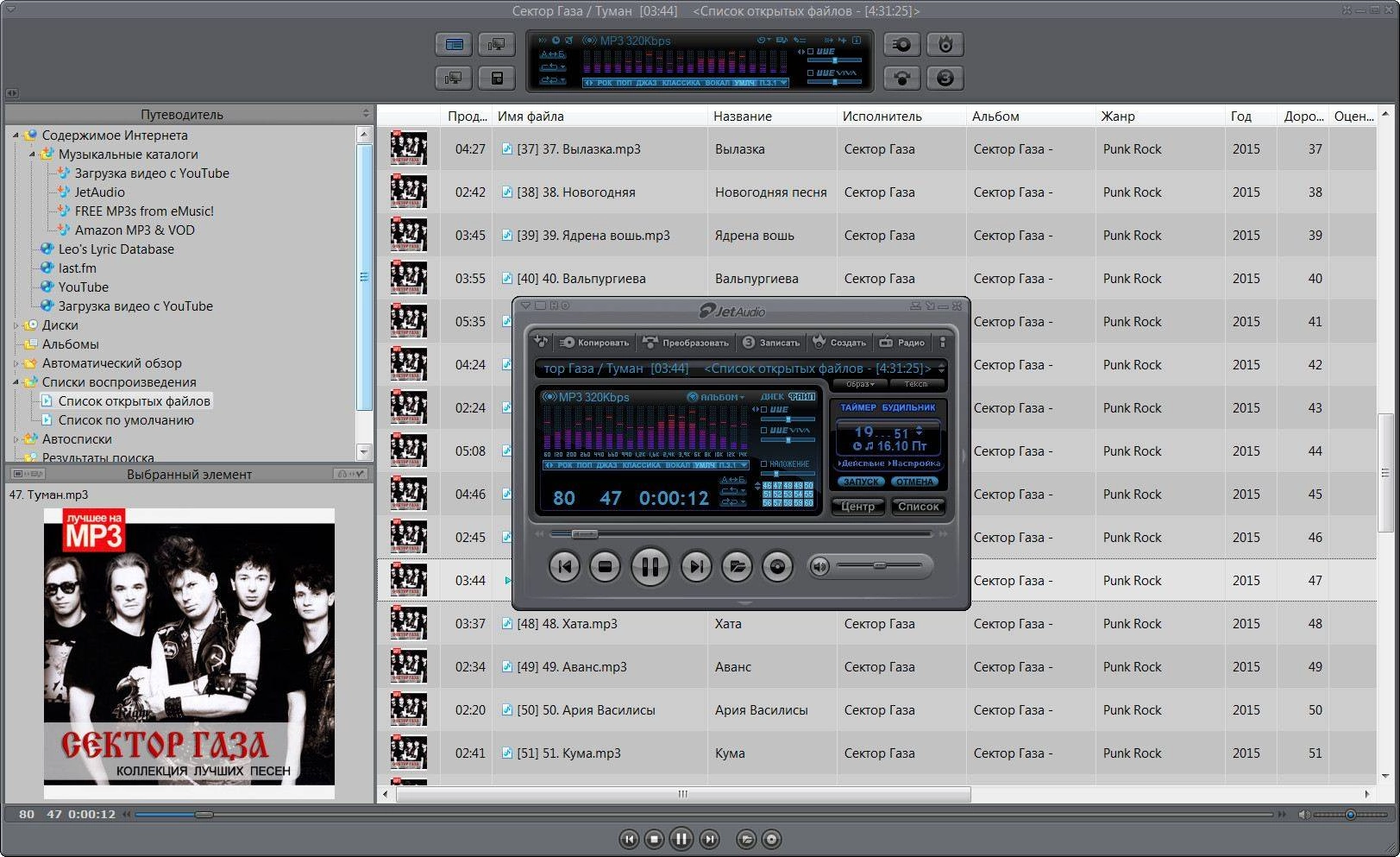This screenshot has height=857, width=1400.
Task: Collapse Содержимое Интернета tree node
Action: (16, 135)
